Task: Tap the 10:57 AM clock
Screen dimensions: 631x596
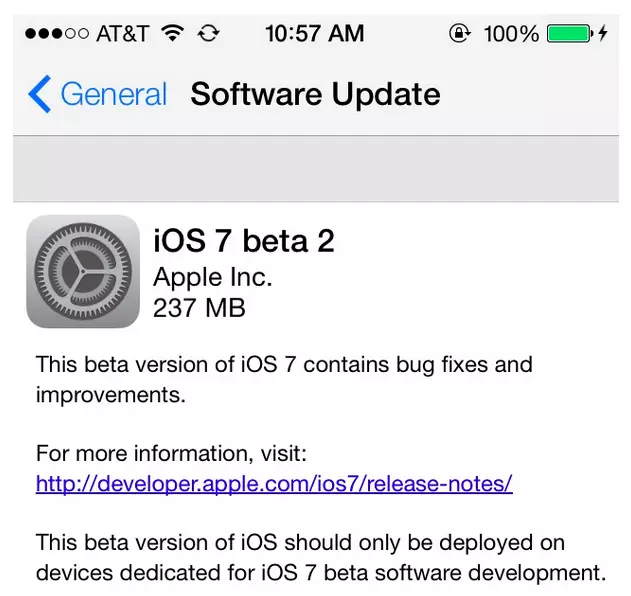Action: click(314, 33)
